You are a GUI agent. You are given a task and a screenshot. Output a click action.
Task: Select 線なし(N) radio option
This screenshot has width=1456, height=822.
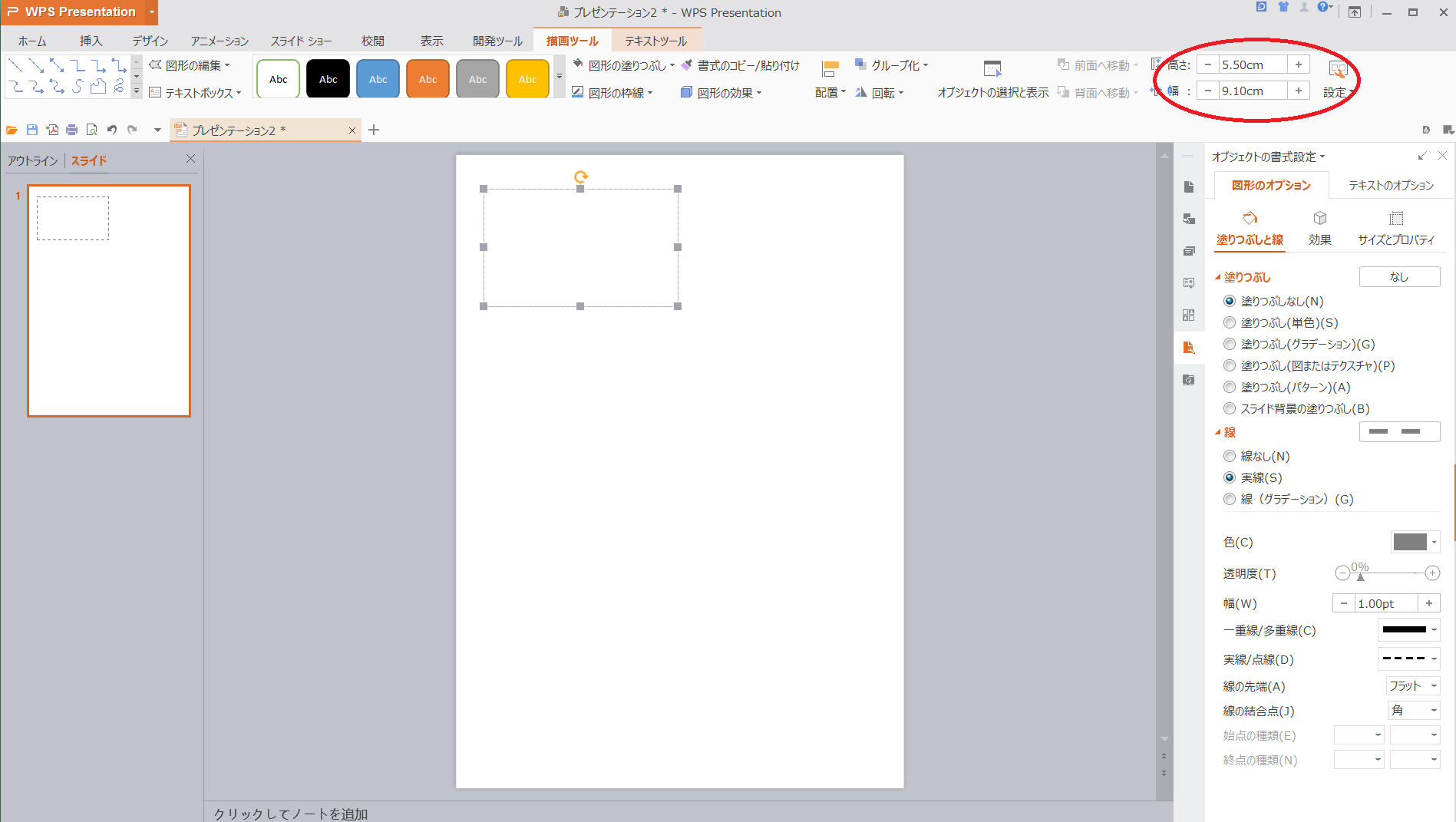pos(1230,457)
